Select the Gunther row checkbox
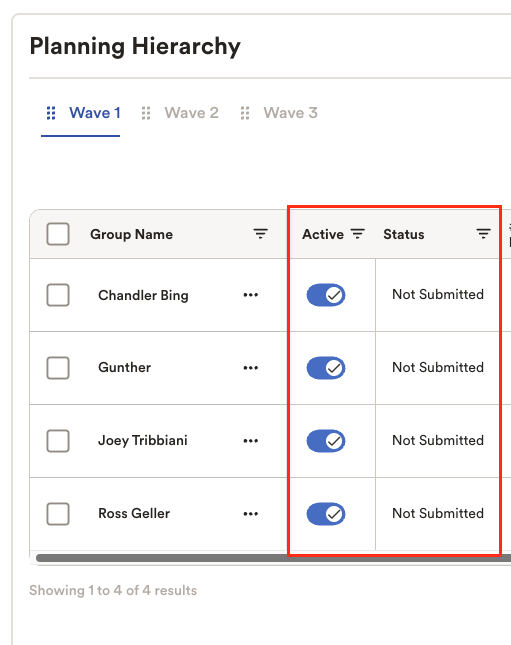This screenshot has width=511, height=645. click(58, 368)
